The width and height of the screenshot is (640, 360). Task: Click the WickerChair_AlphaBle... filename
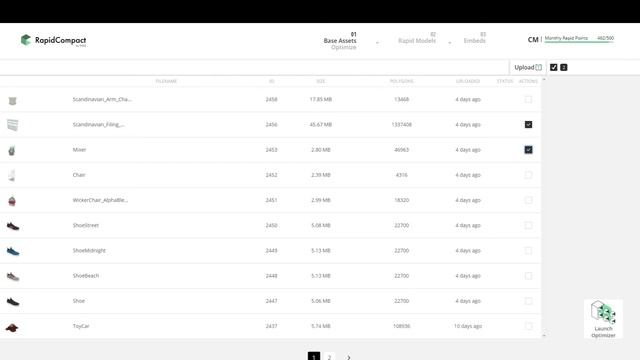[x=100, y=200]
